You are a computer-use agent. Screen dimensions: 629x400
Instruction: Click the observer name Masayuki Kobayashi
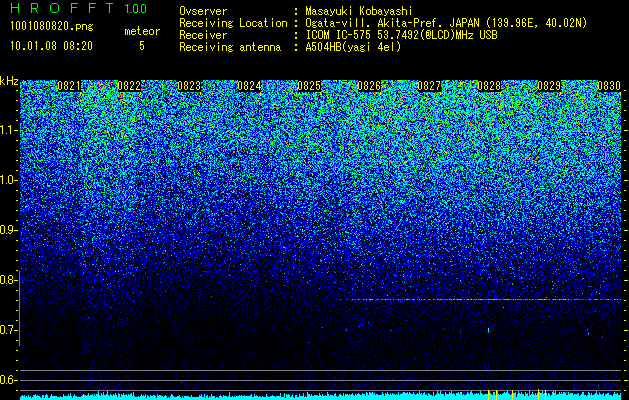359,11
